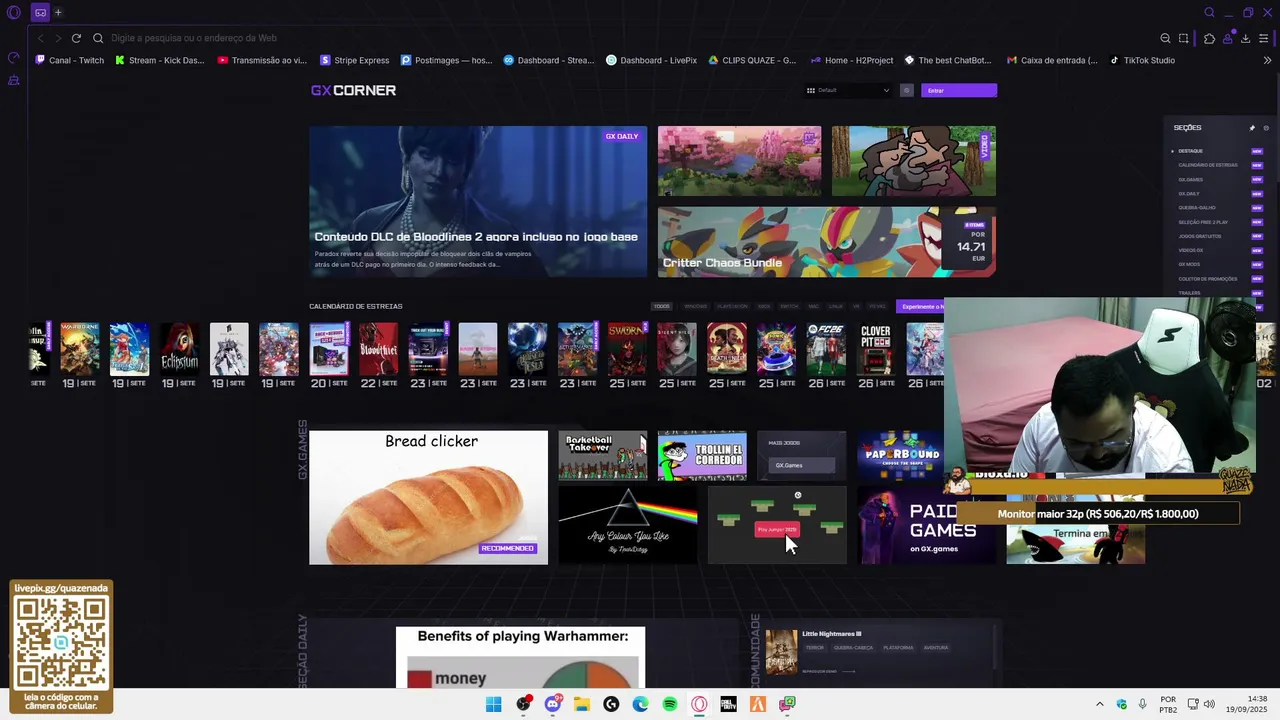
Task: Show hidden system tray icons
Action: (x=1100, y=704)
